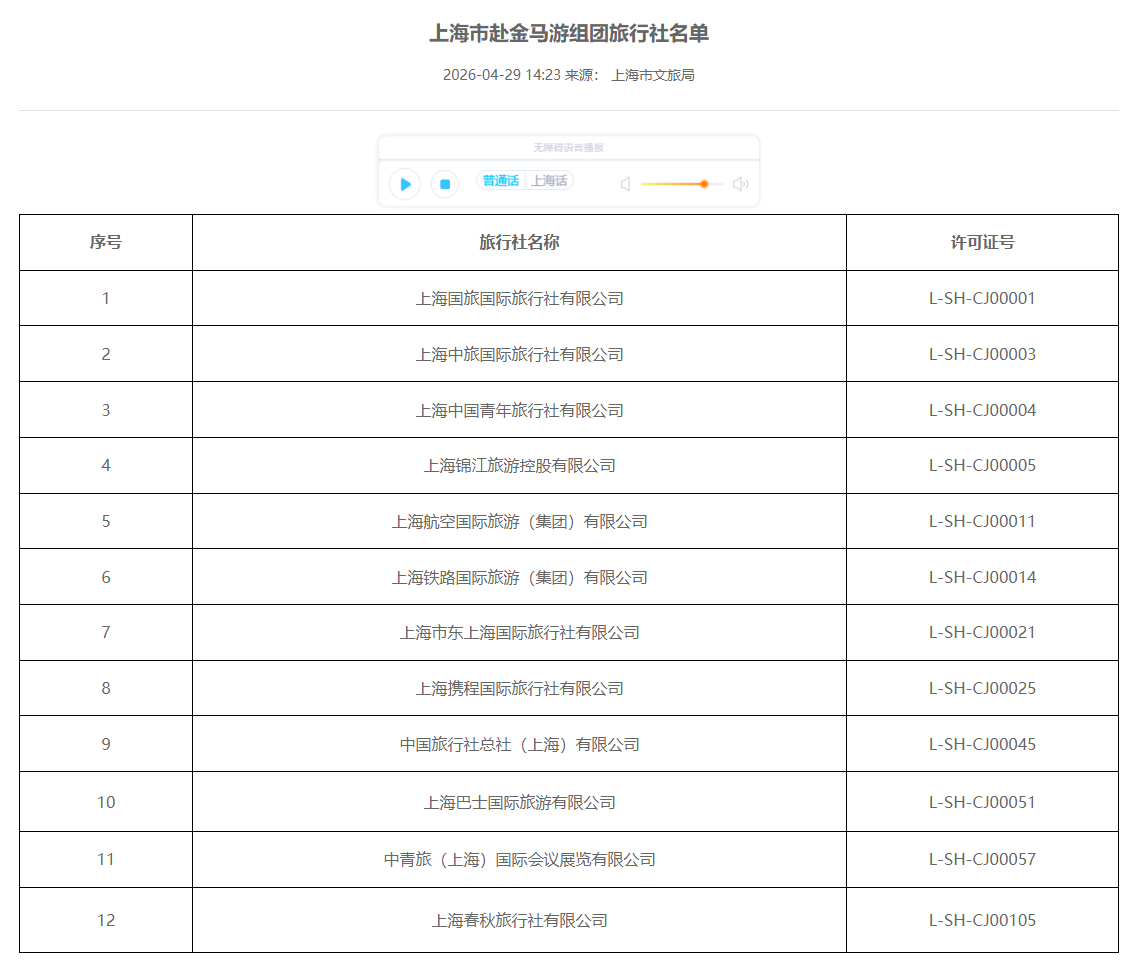Switch narration to 普通话

(x=501, y=181)
